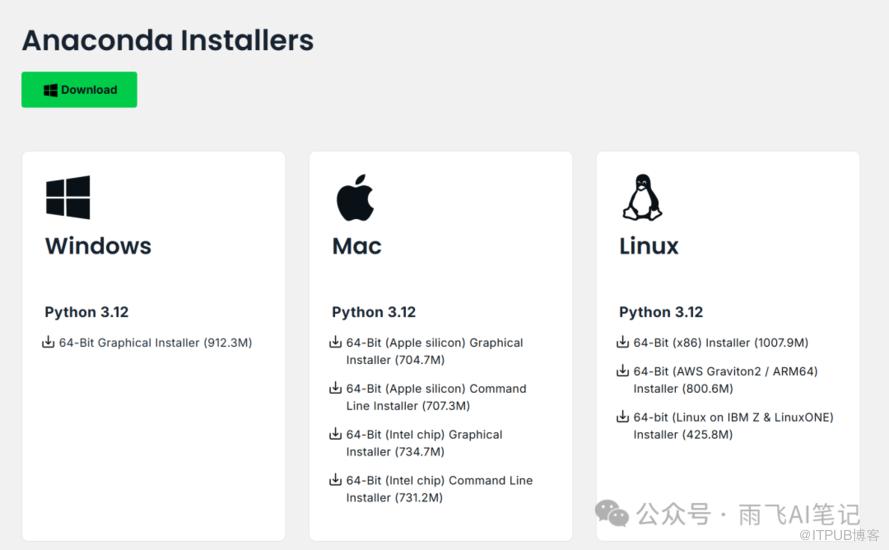Click the download icon for the Apple silicon Graphical Installer

point(336,342)
